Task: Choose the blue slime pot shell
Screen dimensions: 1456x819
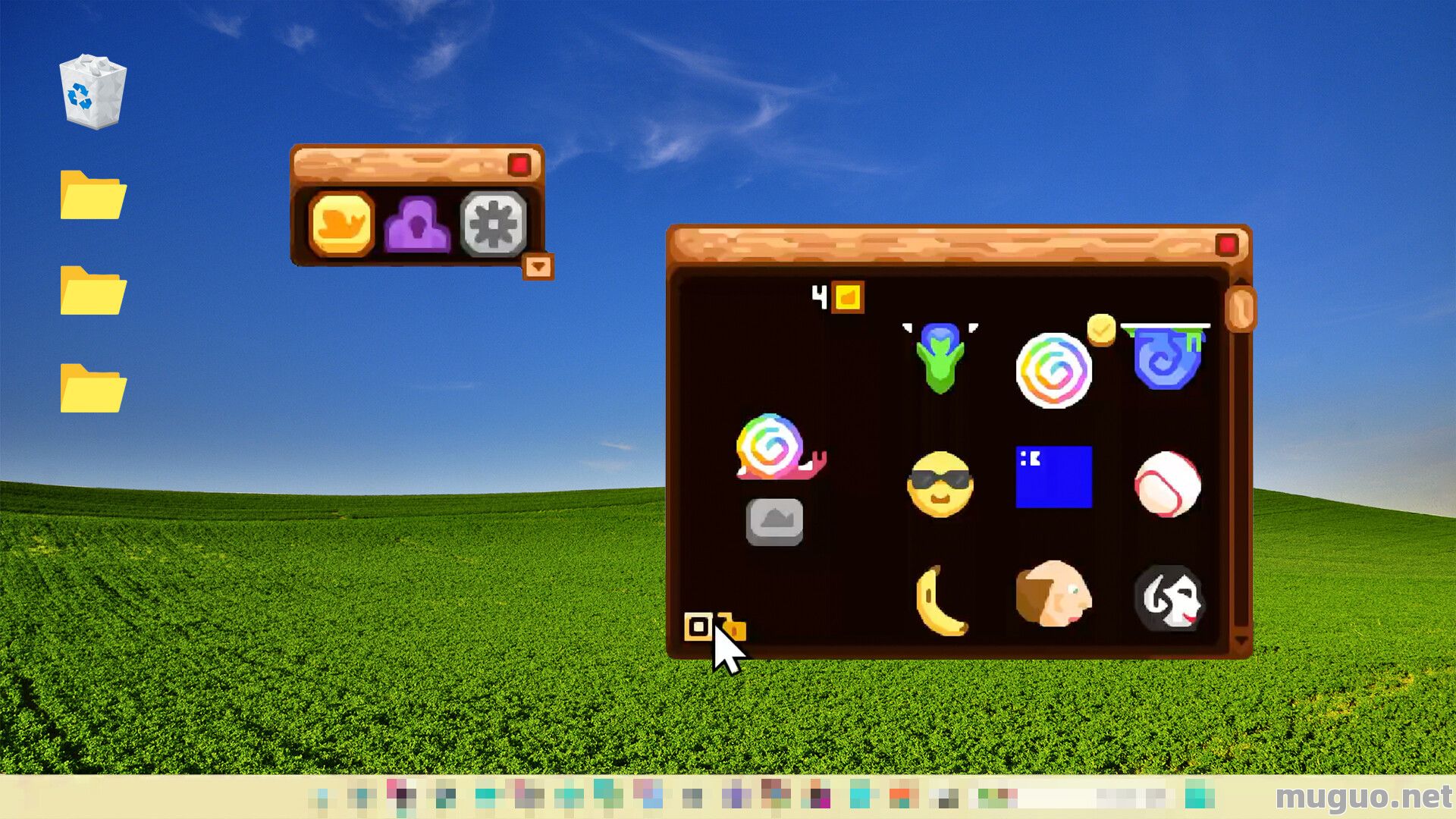Action: (x=1167, y=356)
